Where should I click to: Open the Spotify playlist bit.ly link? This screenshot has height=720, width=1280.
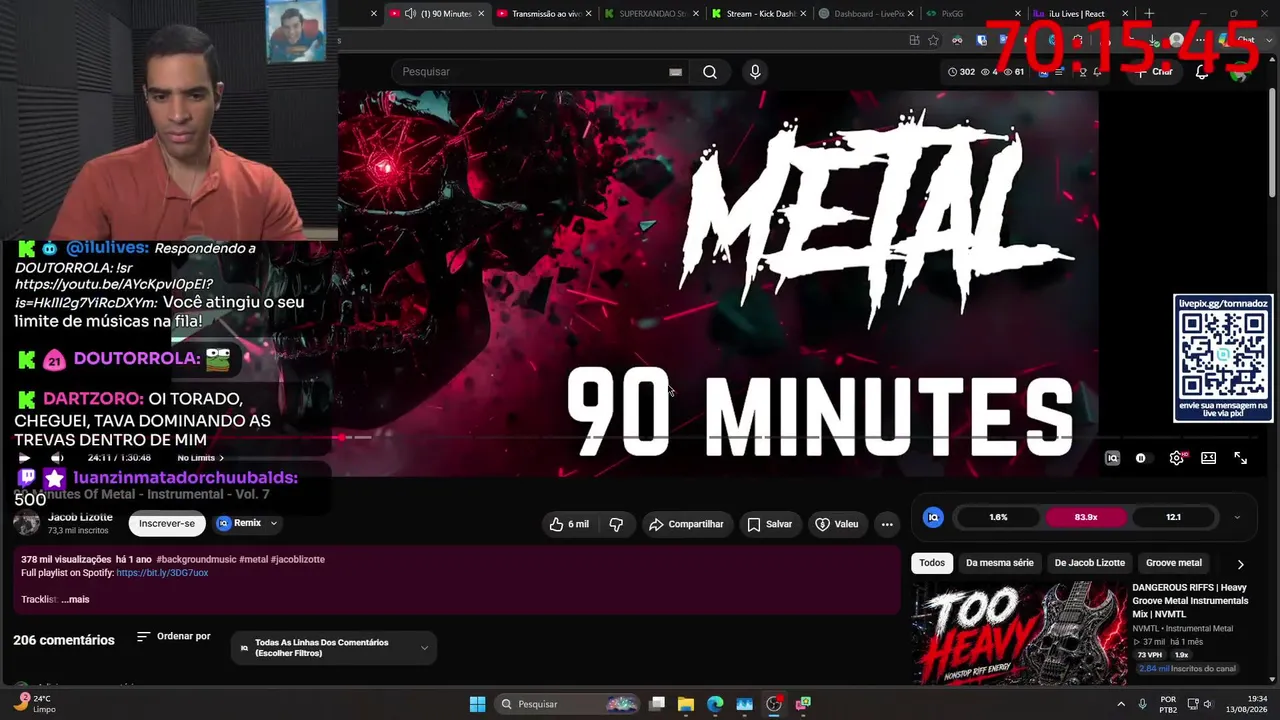coord(162,573)
